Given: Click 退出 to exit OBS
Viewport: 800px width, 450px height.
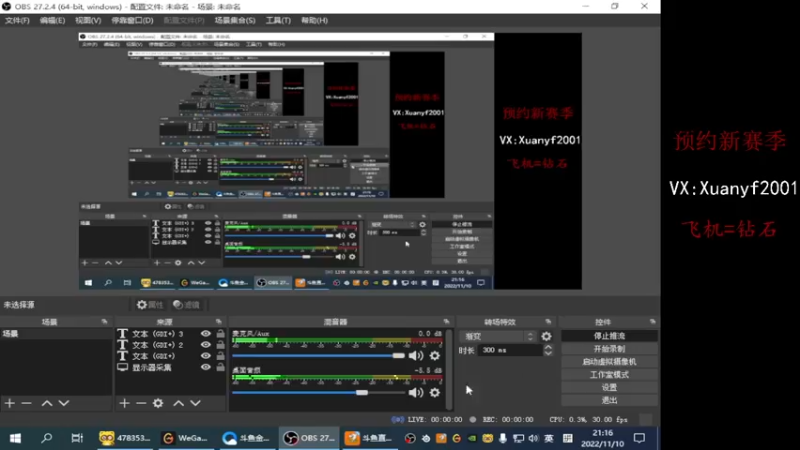Looking at the screenshot, I should point(609,400).
